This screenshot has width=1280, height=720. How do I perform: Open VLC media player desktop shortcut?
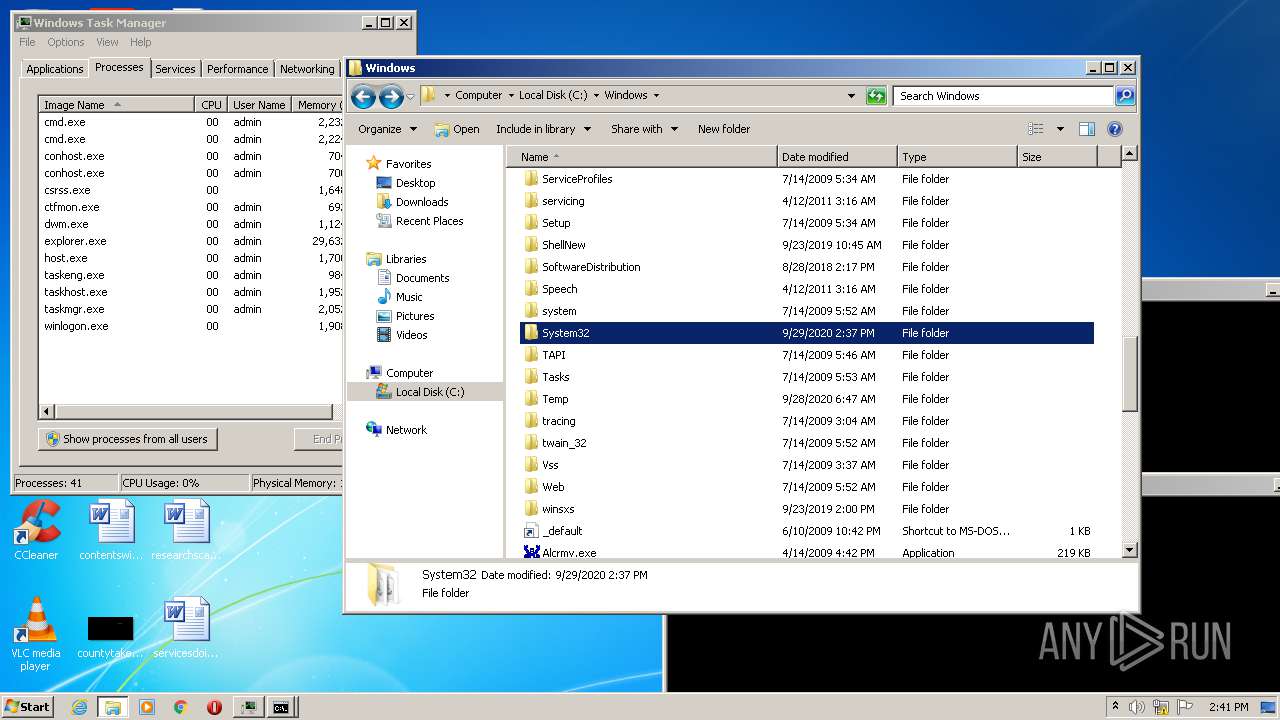tap(36, 634)
